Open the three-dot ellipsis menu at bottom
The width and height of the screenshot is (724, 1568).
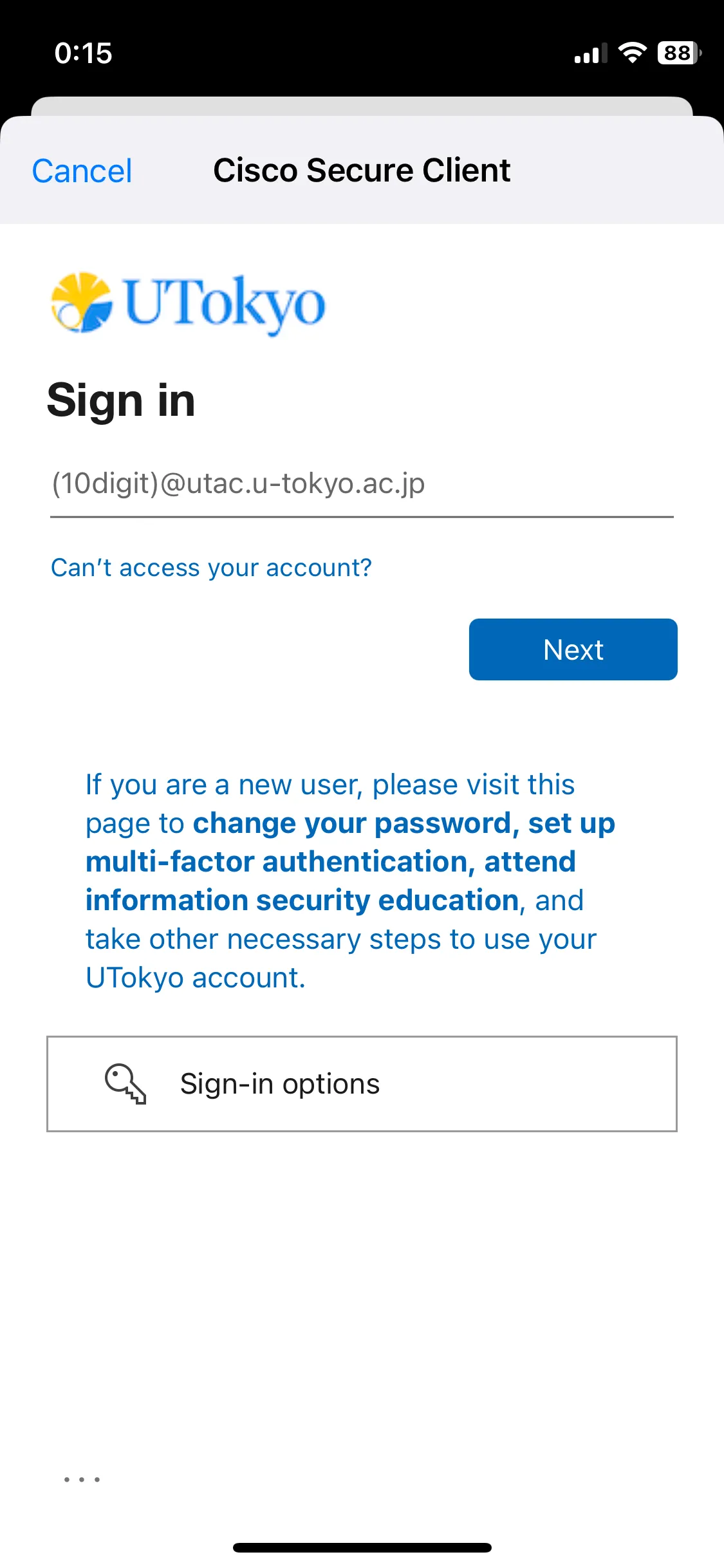point(82,1479)
